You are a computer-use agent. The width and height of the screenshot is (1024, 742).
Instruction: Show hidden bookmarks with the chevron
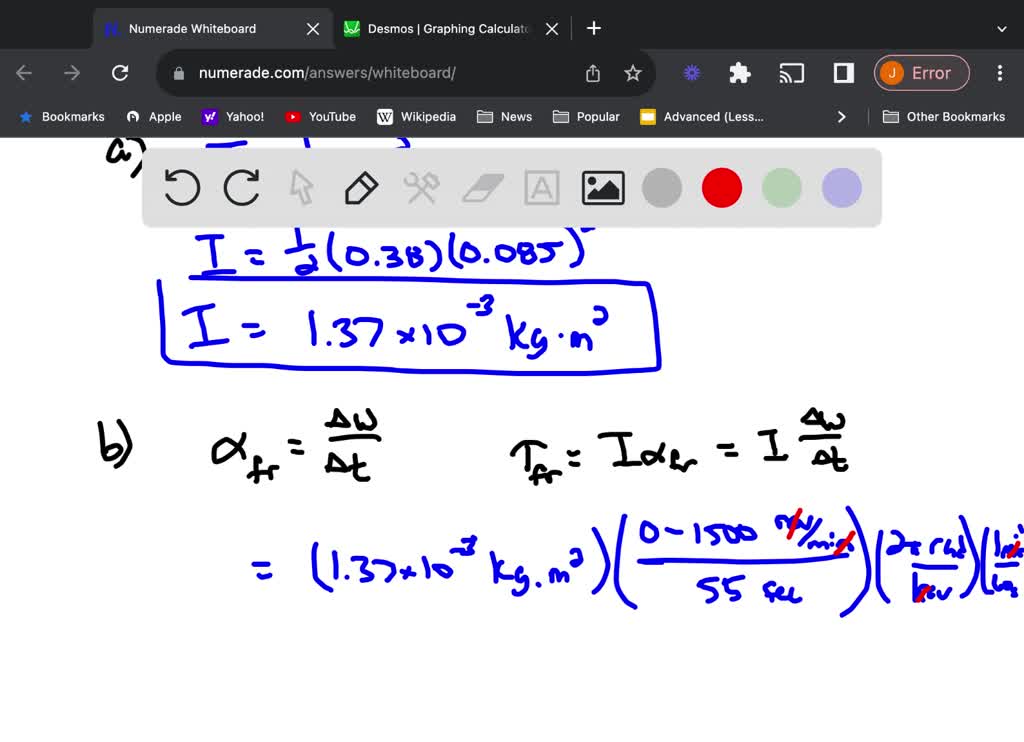841,117
